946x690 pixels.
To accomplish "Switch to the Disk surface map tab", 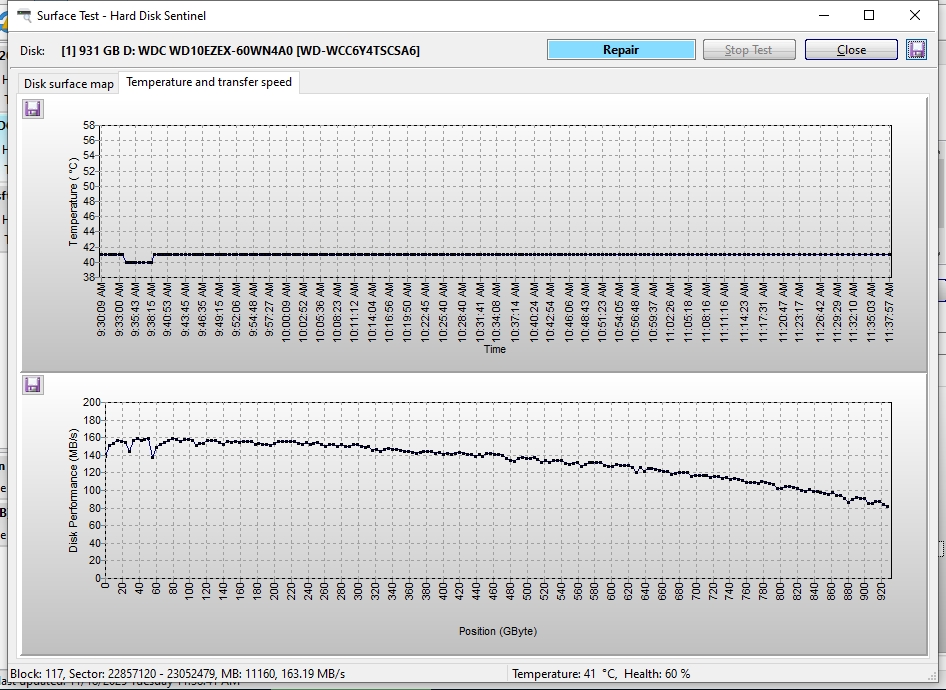I will [69, 84].
